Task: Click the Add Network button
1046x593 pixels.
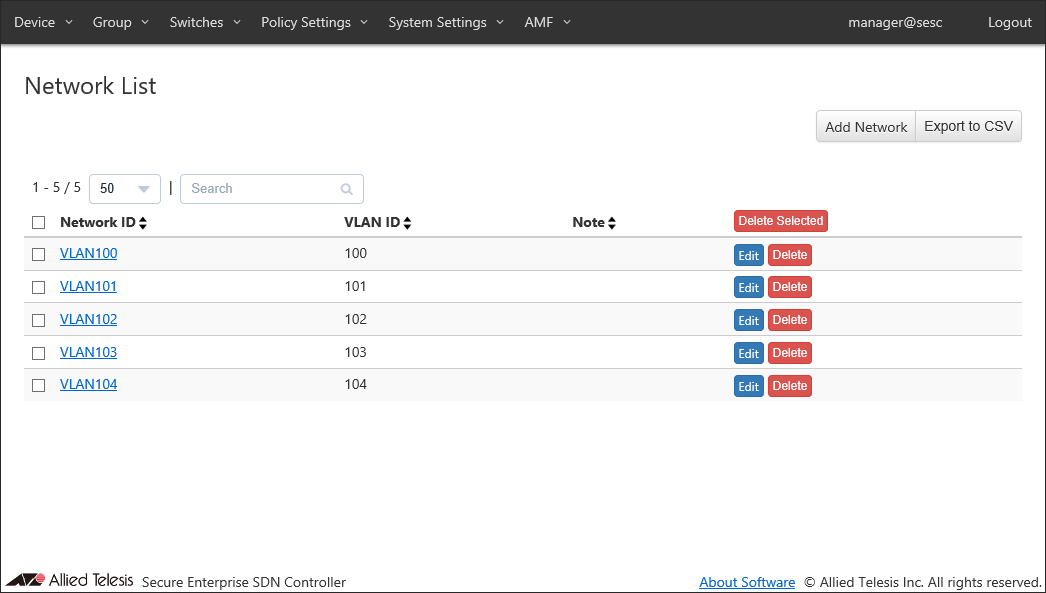Action: (x=865, y=127)
